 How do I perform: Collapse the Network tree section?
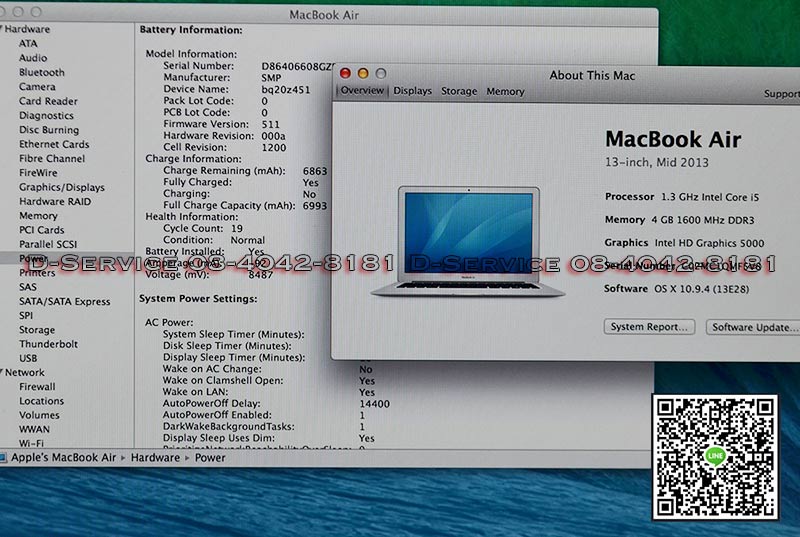click(x=2, y=372)
